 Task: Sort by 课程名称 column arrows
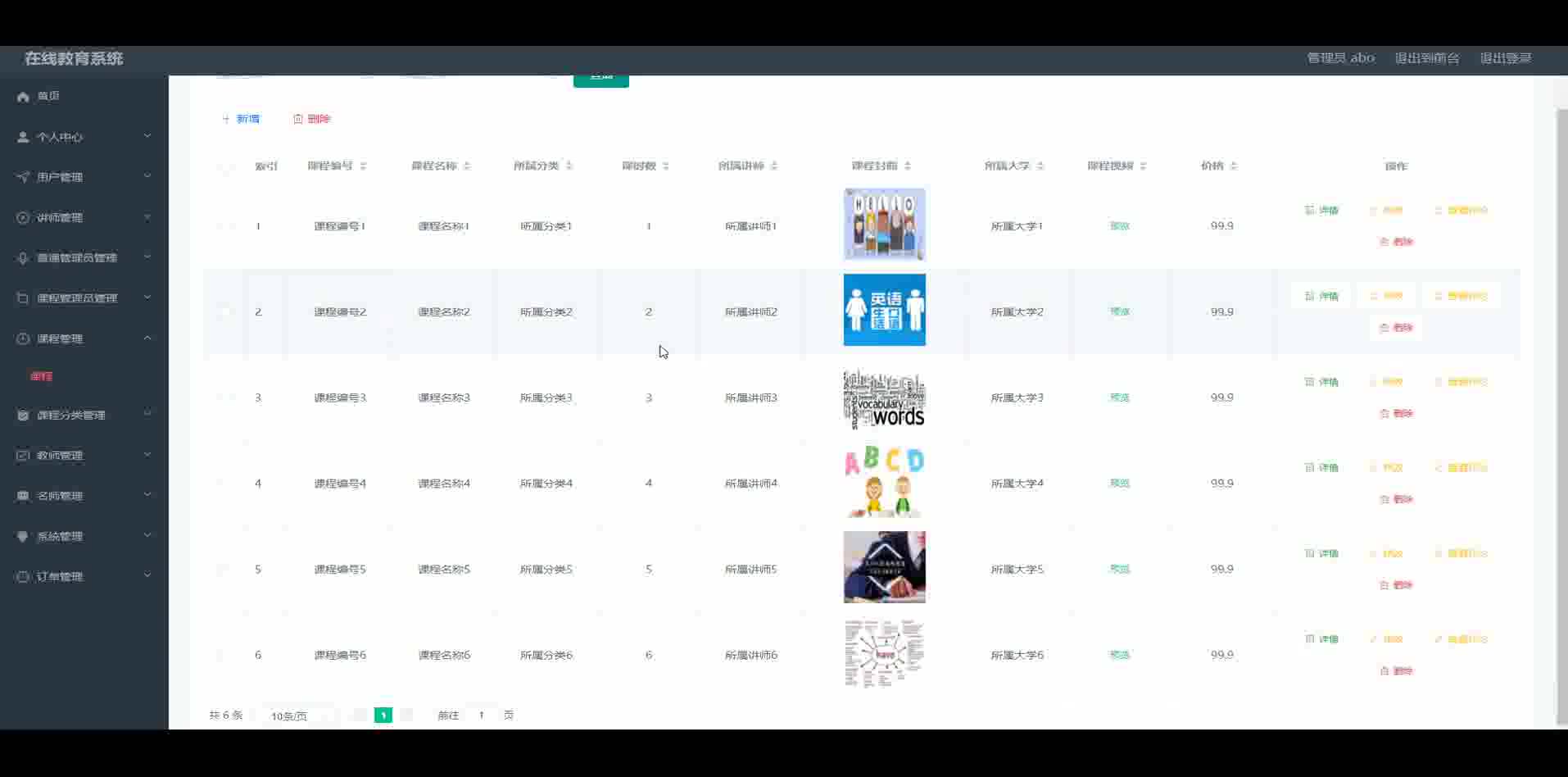coord(467,166)
